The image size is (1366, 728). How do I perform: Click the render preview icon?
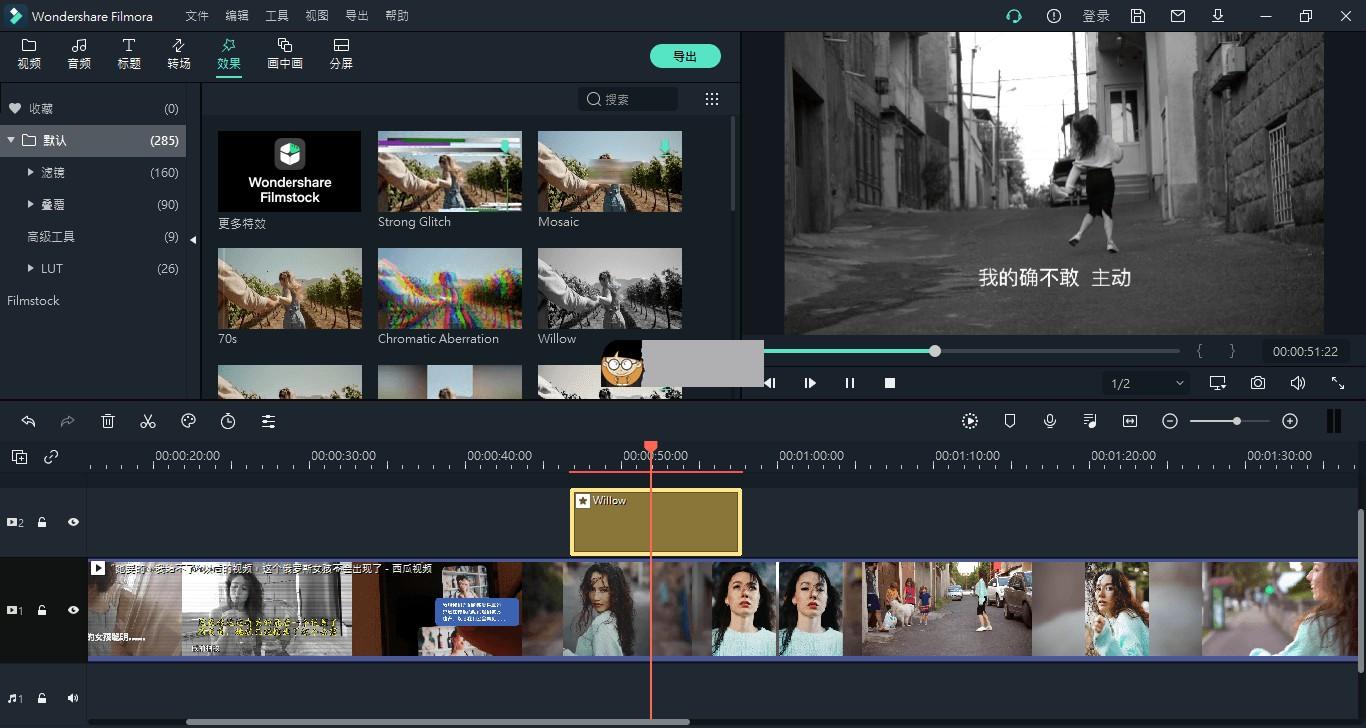[970, 421]
